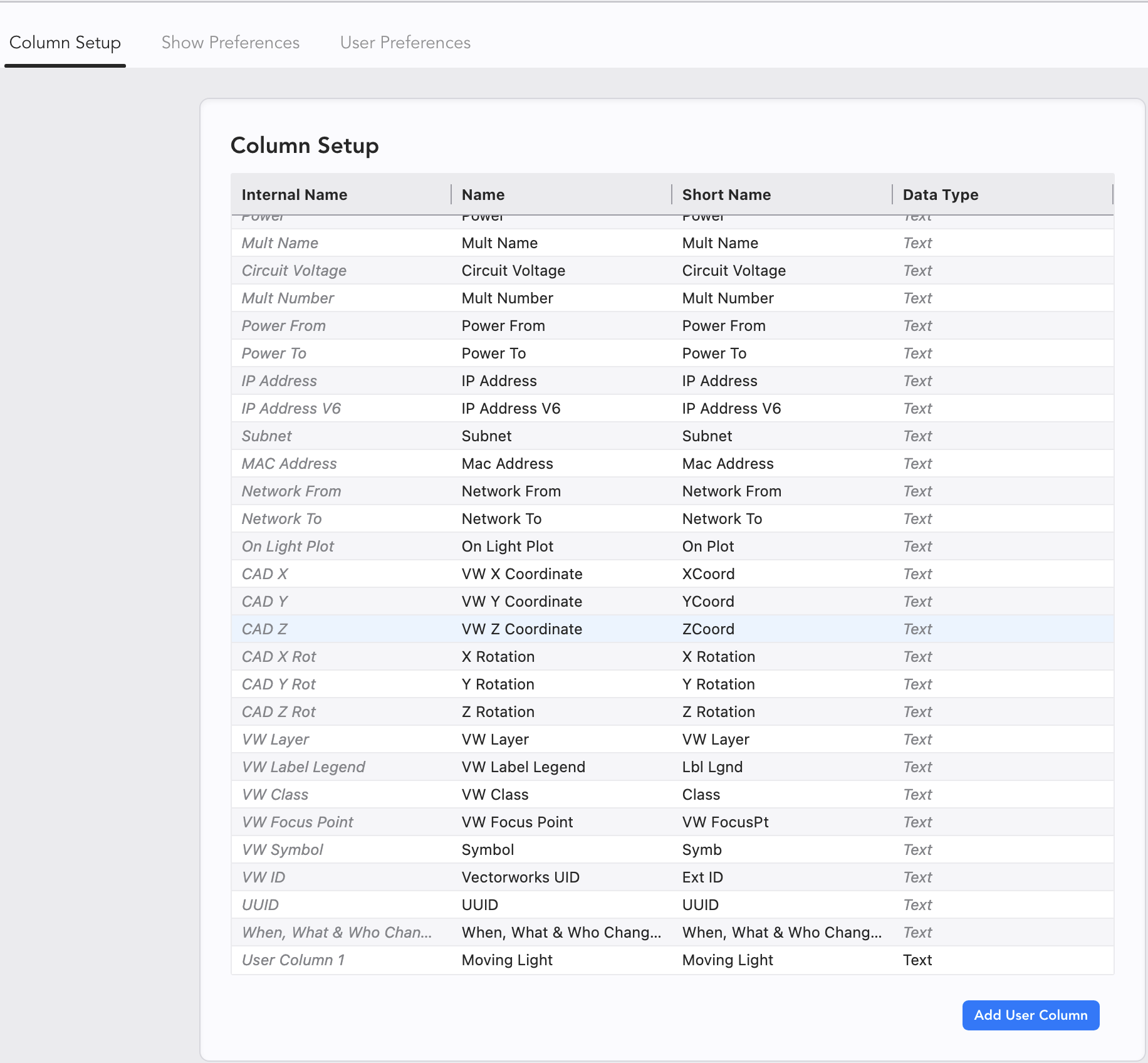The height and width of the screenshot is (1063, 1148).
Task: Select the Name 'Mult Number'
Action: [508, 298]
